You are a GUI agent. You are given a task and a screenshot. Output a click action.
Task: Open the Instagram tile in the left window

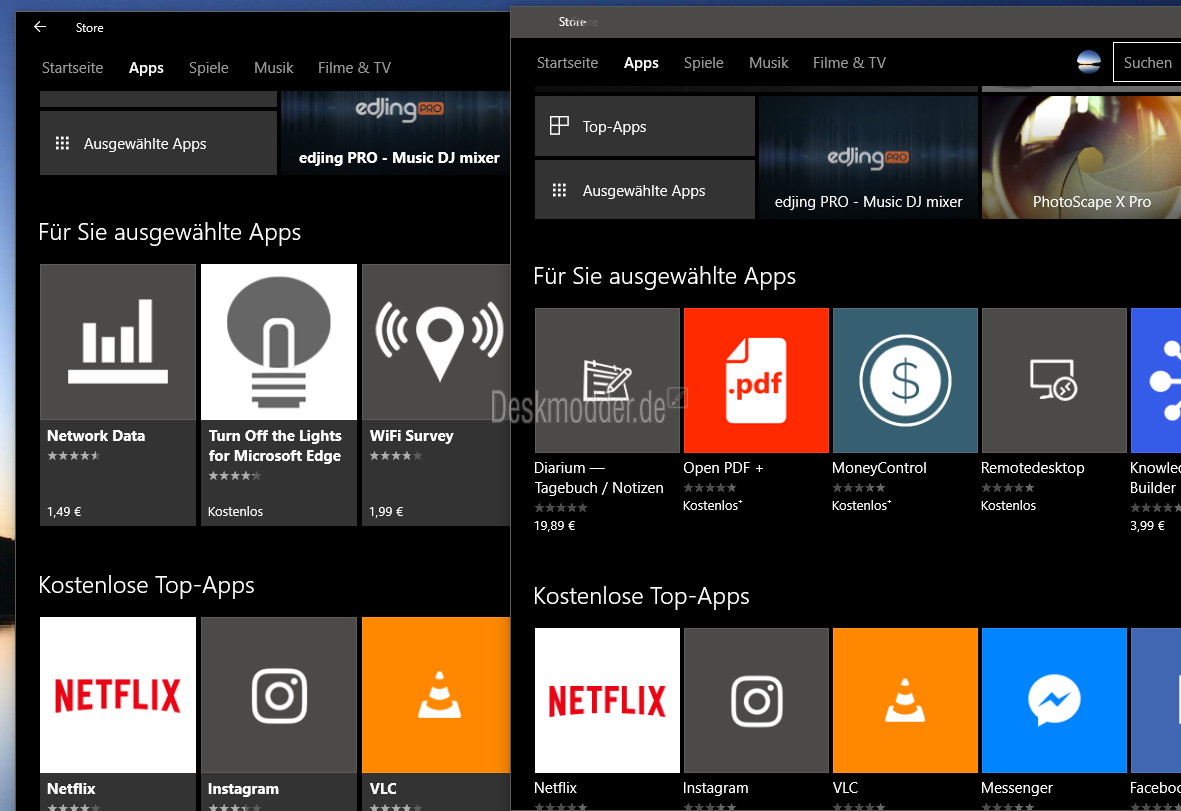pyautogui.click(x=279, y=713)
